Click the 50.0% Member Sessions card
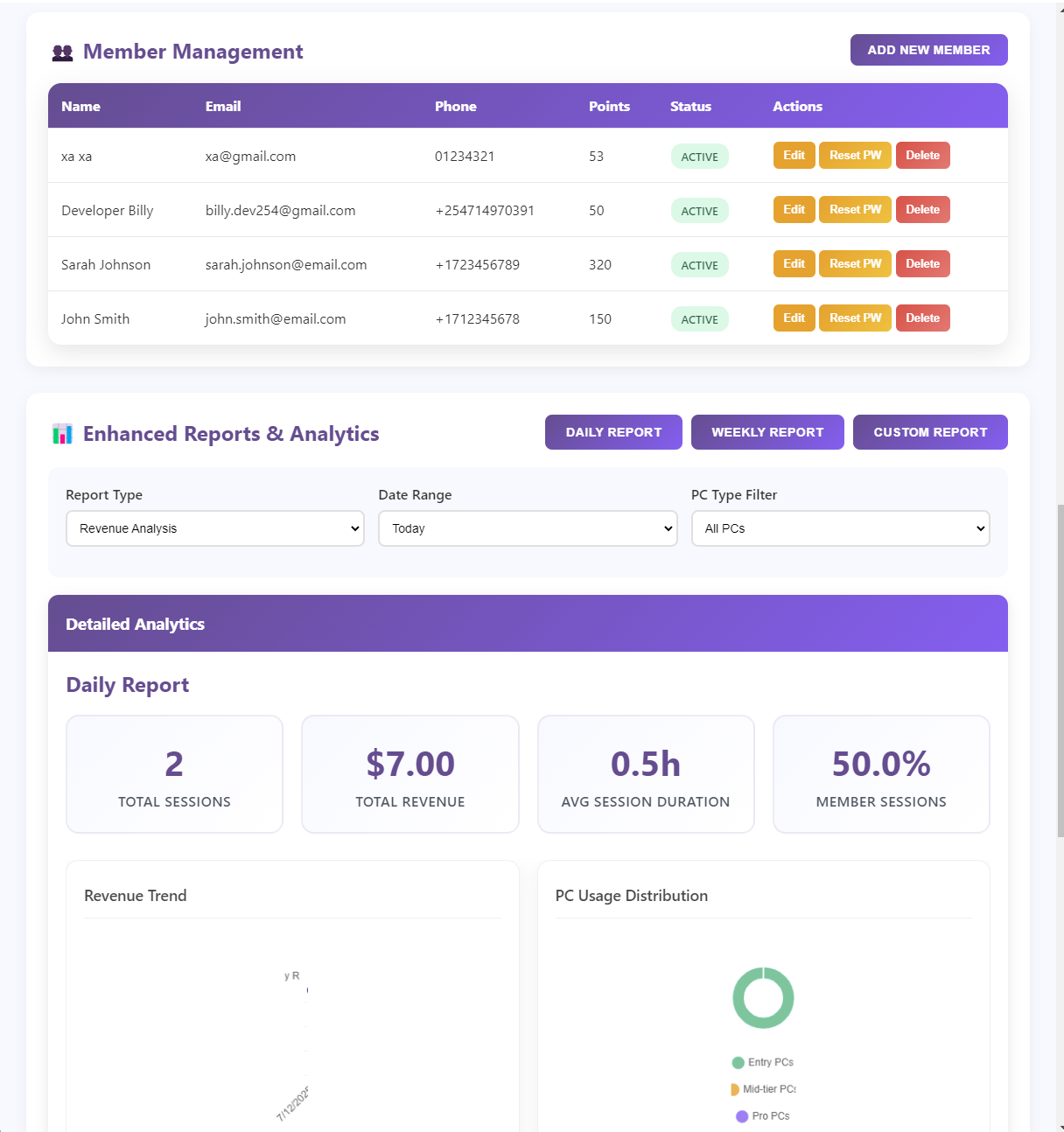The image size is (1064, 1132). click(x=881, y=774)
